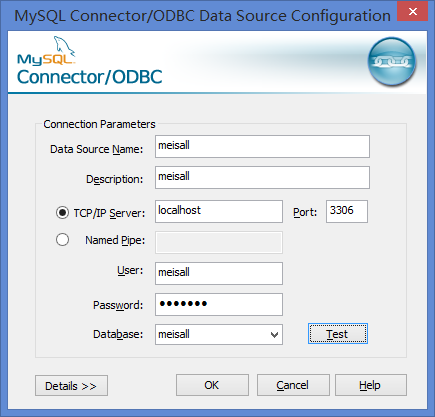Image resolution: width=435 pixels, height=417 pixels.
Task: Click the Connection Parameters group label
Action: click(x=99, y=124)
